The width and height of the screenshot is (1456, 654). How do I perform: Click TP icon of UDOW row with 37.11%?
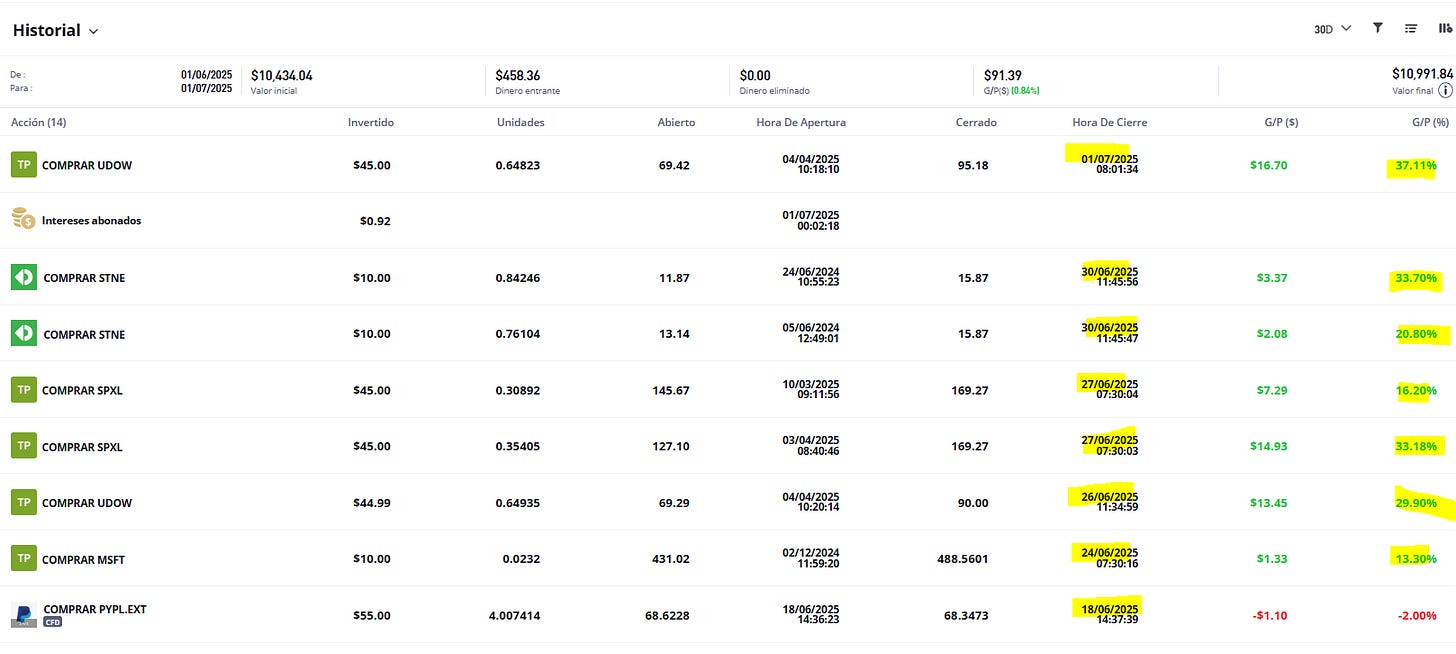click(x=23, y=165)
